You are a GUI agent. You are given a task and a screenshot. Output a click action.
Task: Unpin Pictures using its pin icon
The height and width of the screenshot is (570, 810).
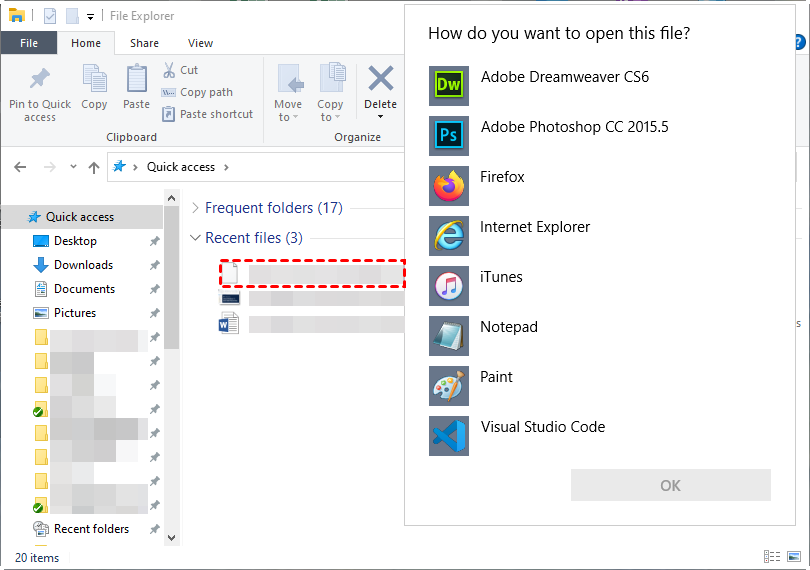154,313
